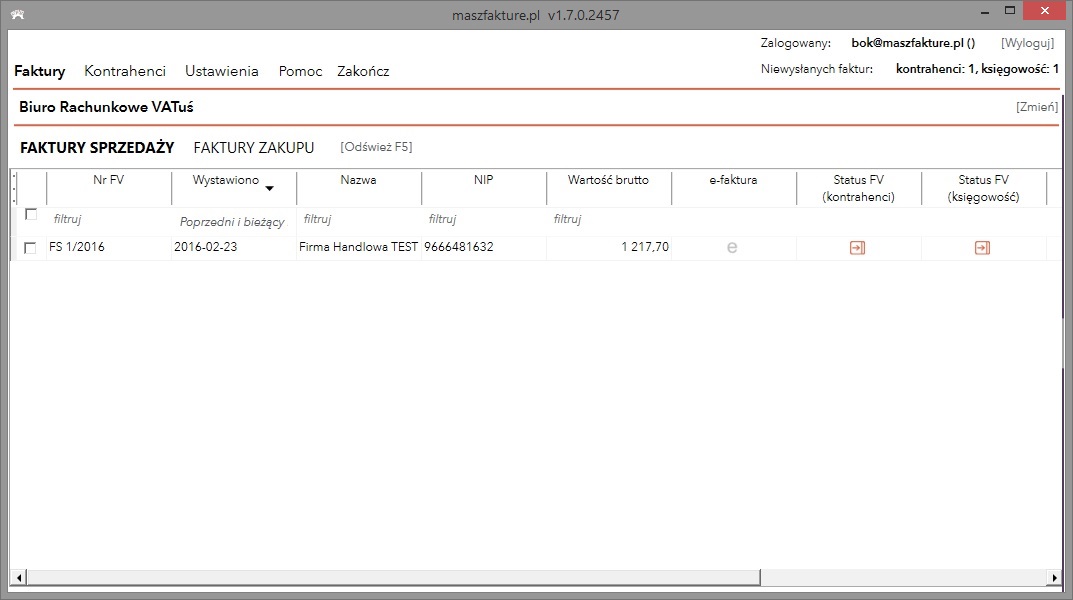Click the Nazwa filter field
The height and width of the screenshot is (600, 1073).
[x=359, y=219]
